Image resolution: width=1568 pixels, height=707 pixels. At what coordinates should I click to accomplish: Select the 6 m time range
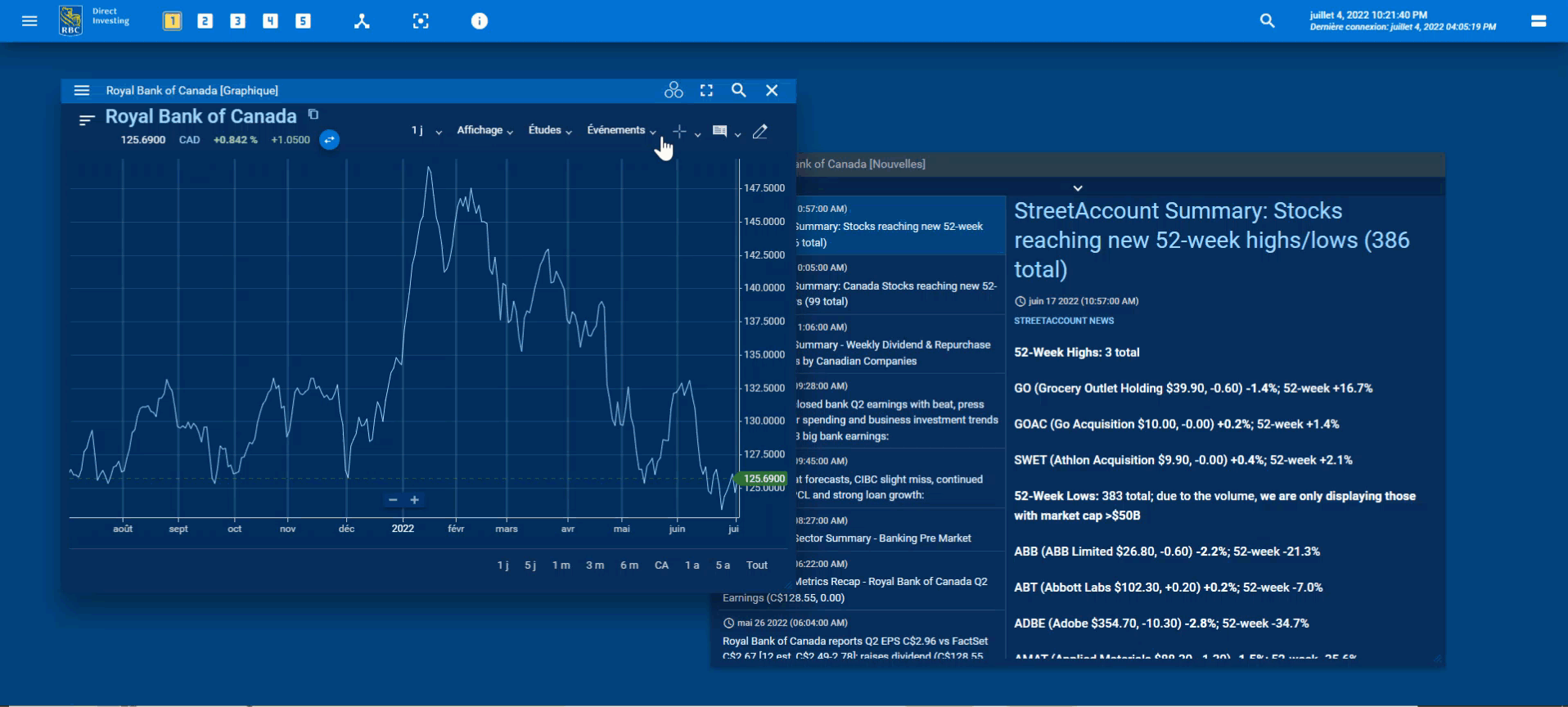tap(629, 565)
